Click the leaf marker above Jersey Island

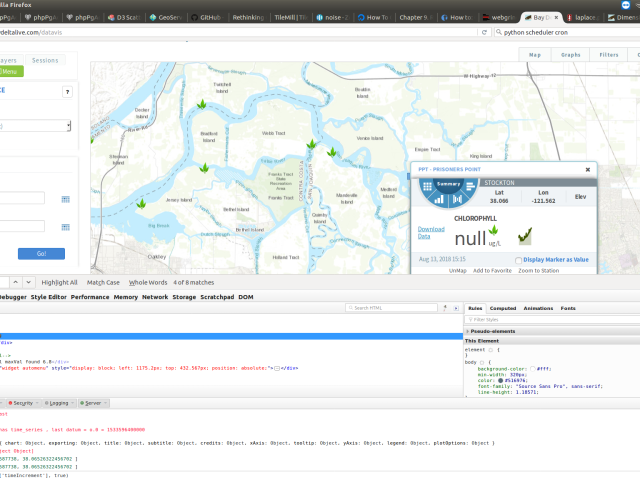204,168
